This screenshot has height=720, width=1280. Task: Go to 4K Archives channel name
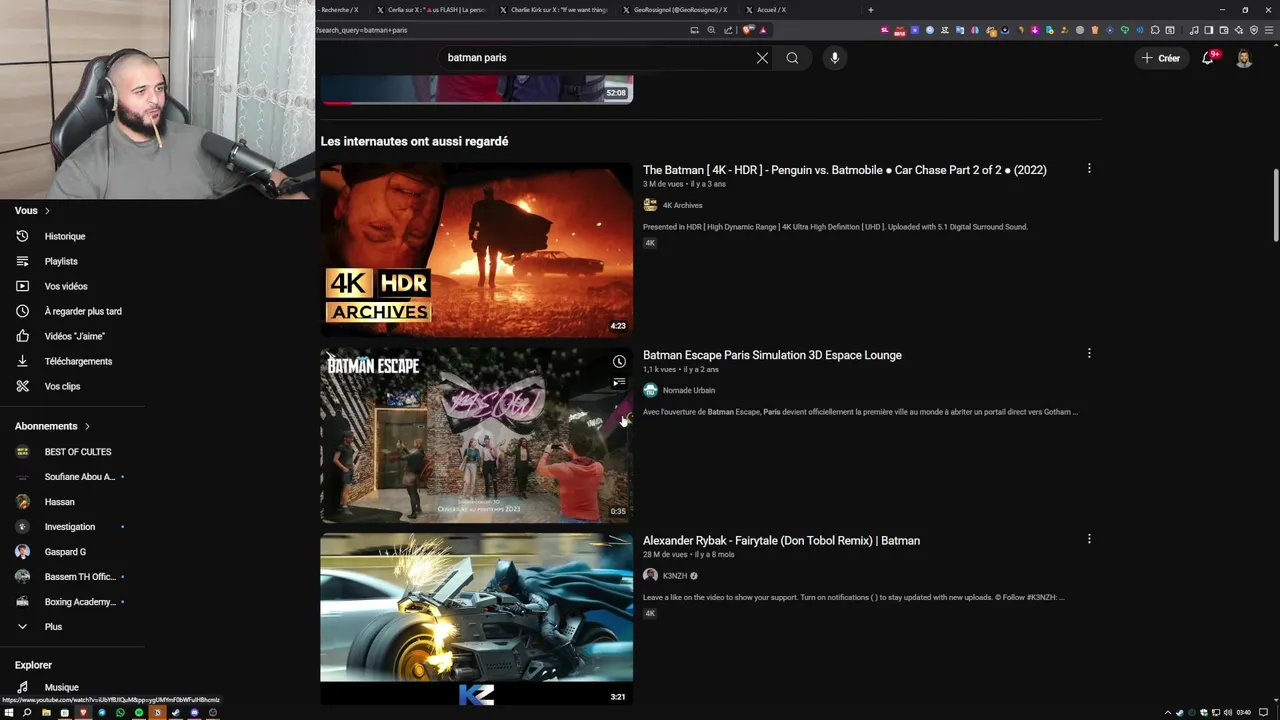683,205
